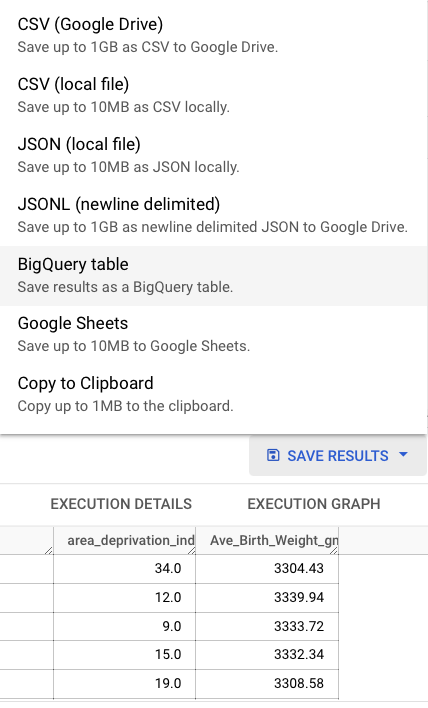Image resolution: width=428 pixels, height=708 pixels.
Task: Click the cell with value 3308.58
Action: [267, 684]
